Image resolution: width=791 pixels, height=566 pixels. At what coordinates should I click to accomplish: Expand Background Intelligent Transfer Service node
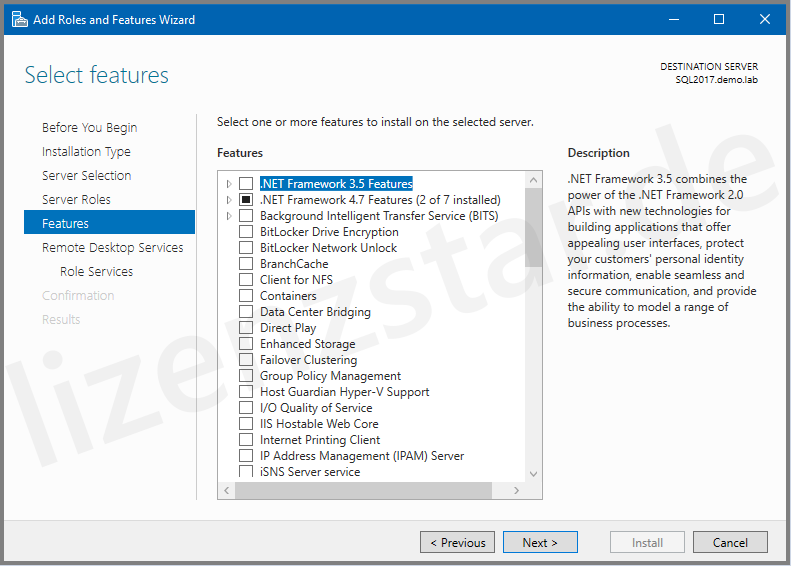click(x=229, y=216)
